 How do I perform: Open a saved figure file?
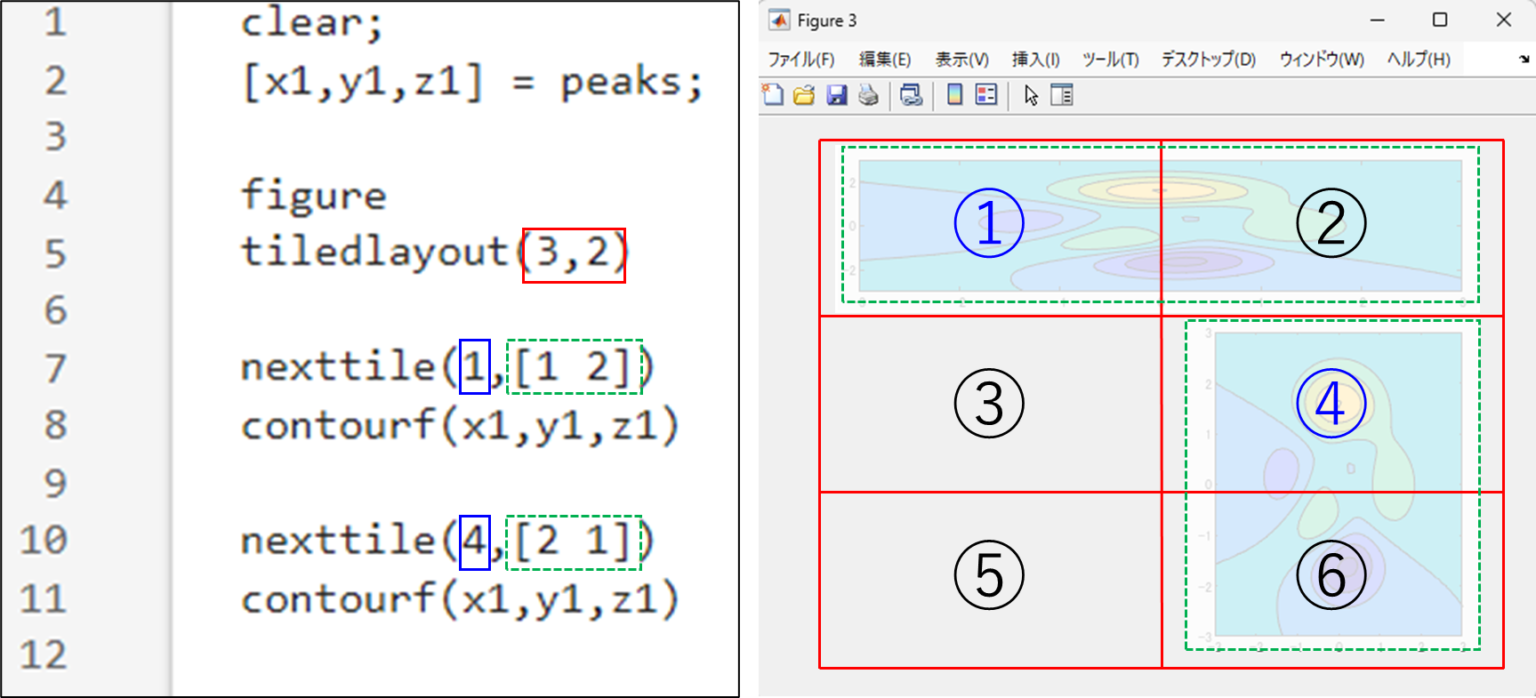805,95
